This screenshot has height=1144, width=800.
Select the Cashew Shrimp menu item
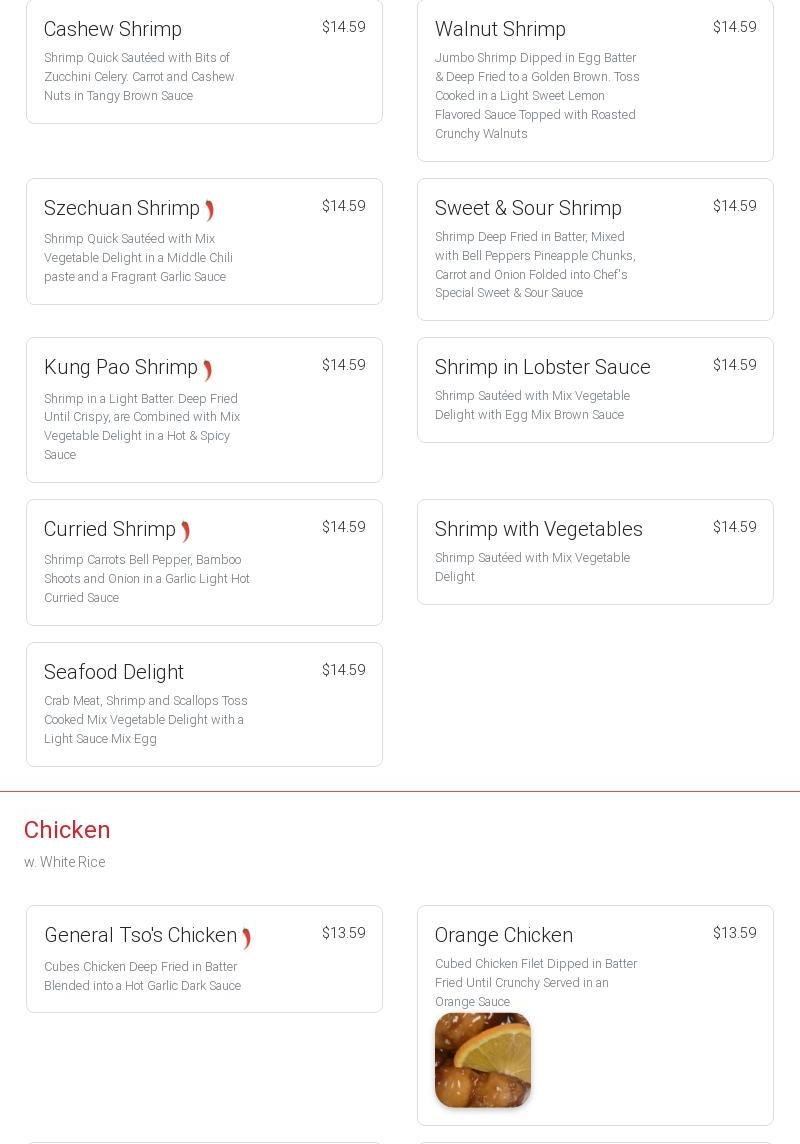[204, 62]
